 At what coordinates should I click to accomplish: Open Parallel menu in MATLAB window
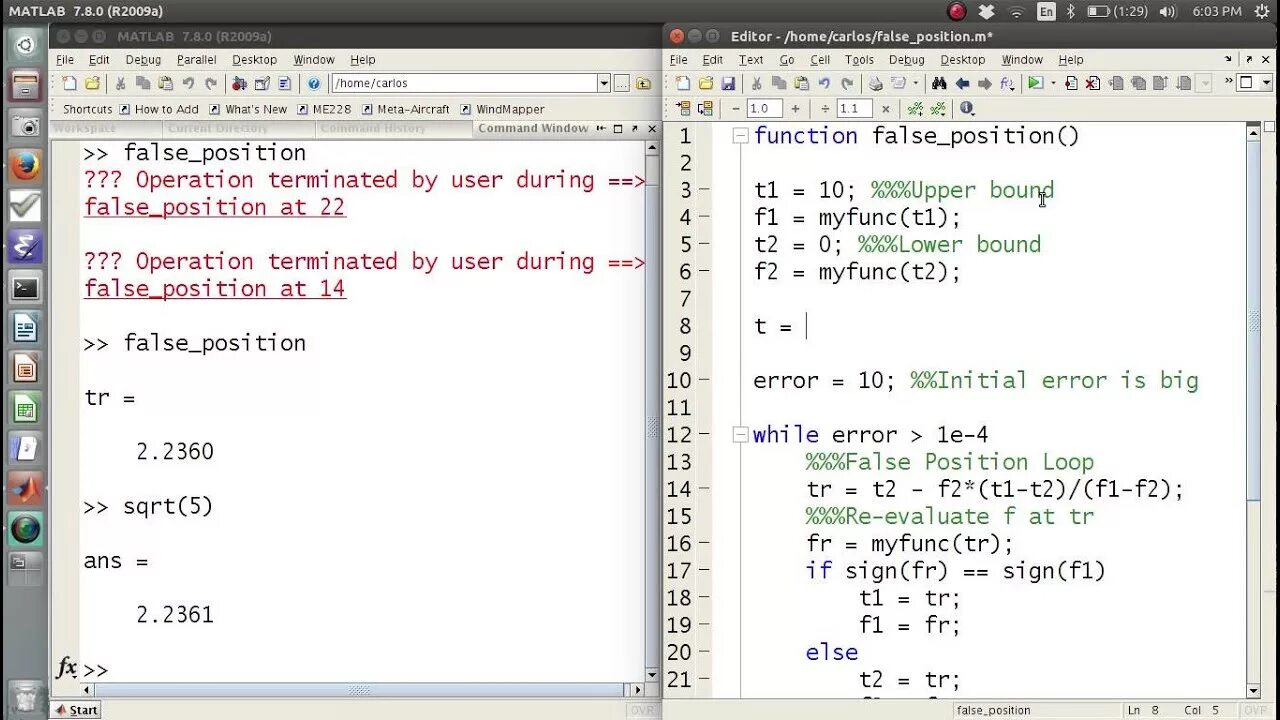tap(197, 60)
